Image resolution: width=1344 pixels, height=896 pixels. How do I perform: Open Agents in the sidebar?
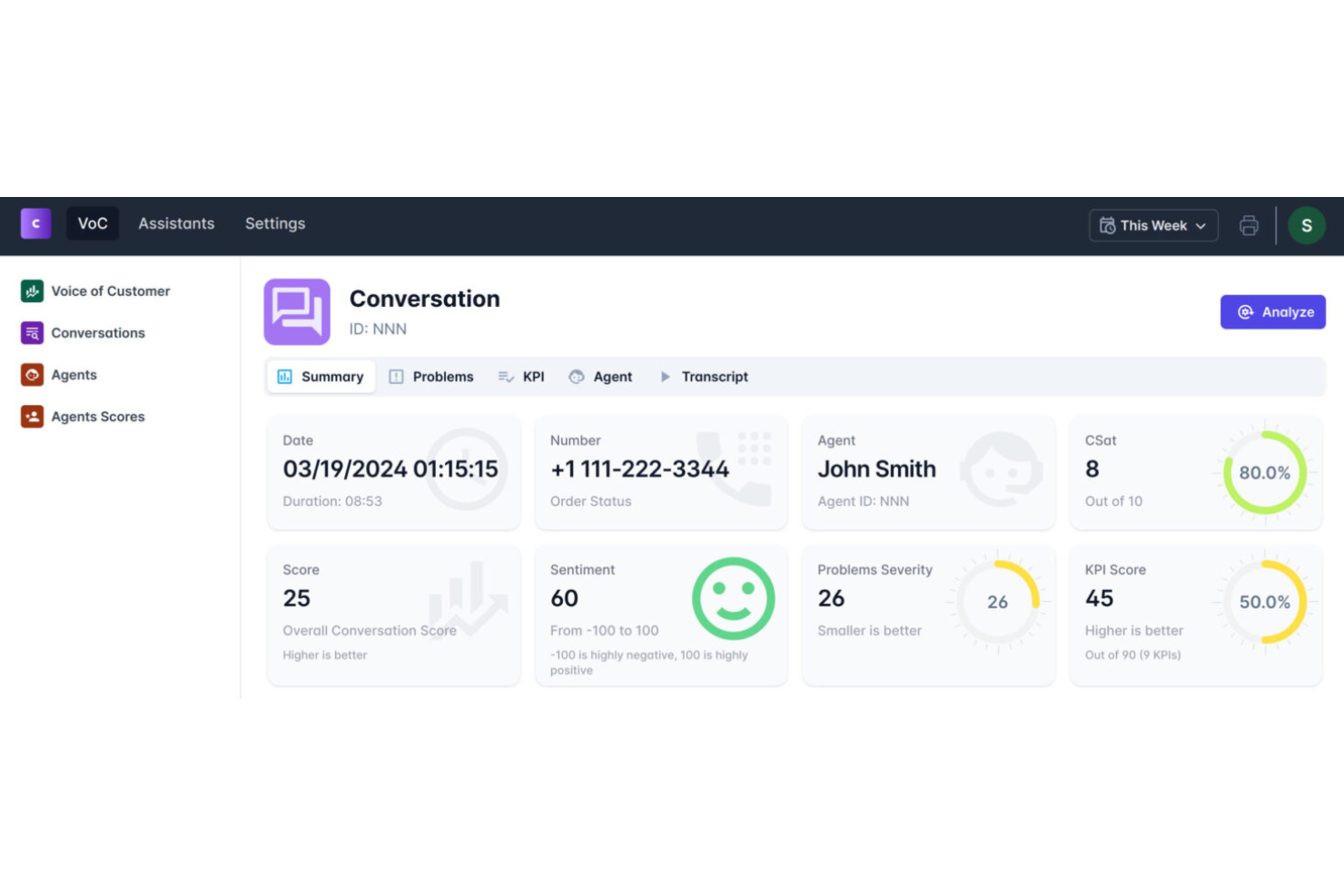point(74,374)
